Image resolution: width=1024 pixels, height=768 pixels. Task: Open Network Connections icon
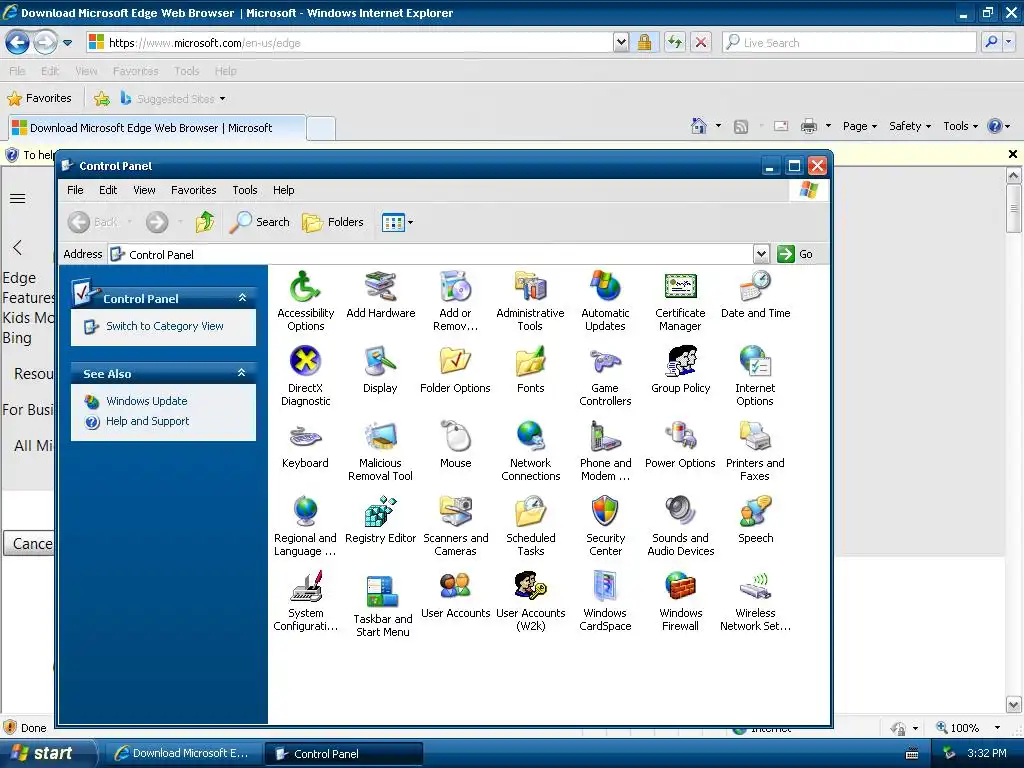(530, 437)
